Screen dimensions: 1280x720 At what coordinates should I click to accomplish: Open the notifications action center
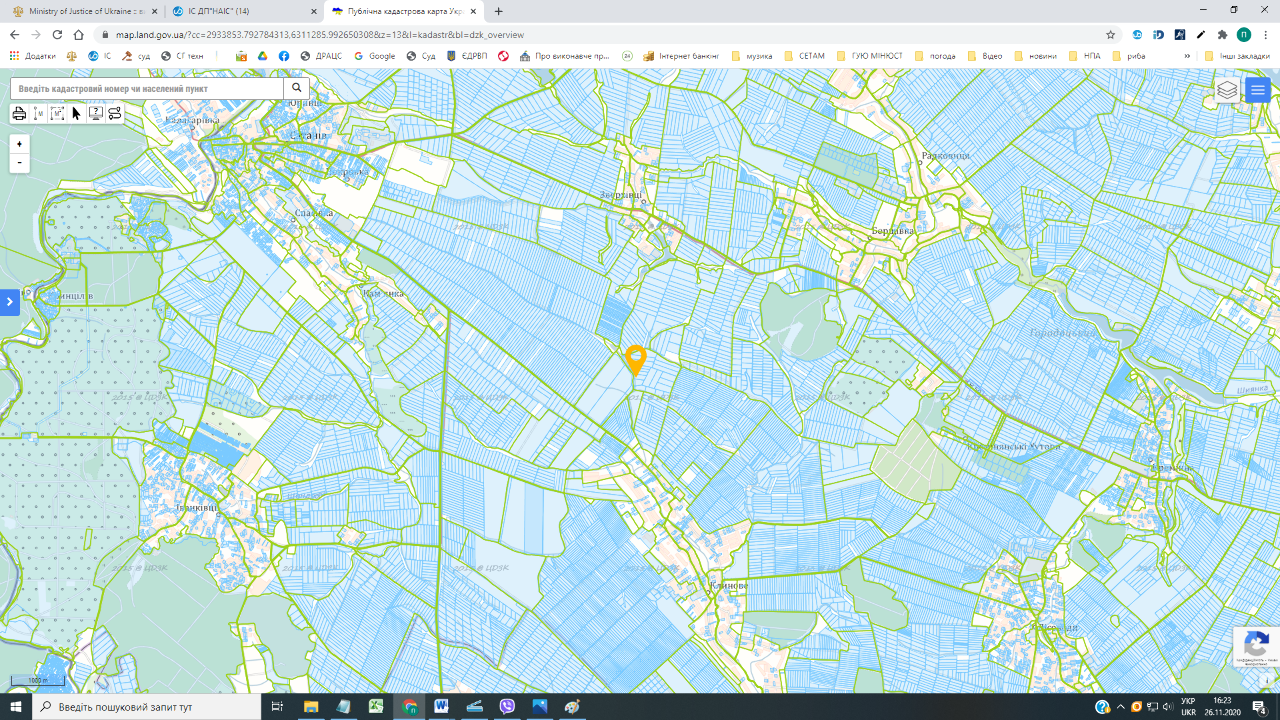tap(1259, 707)
